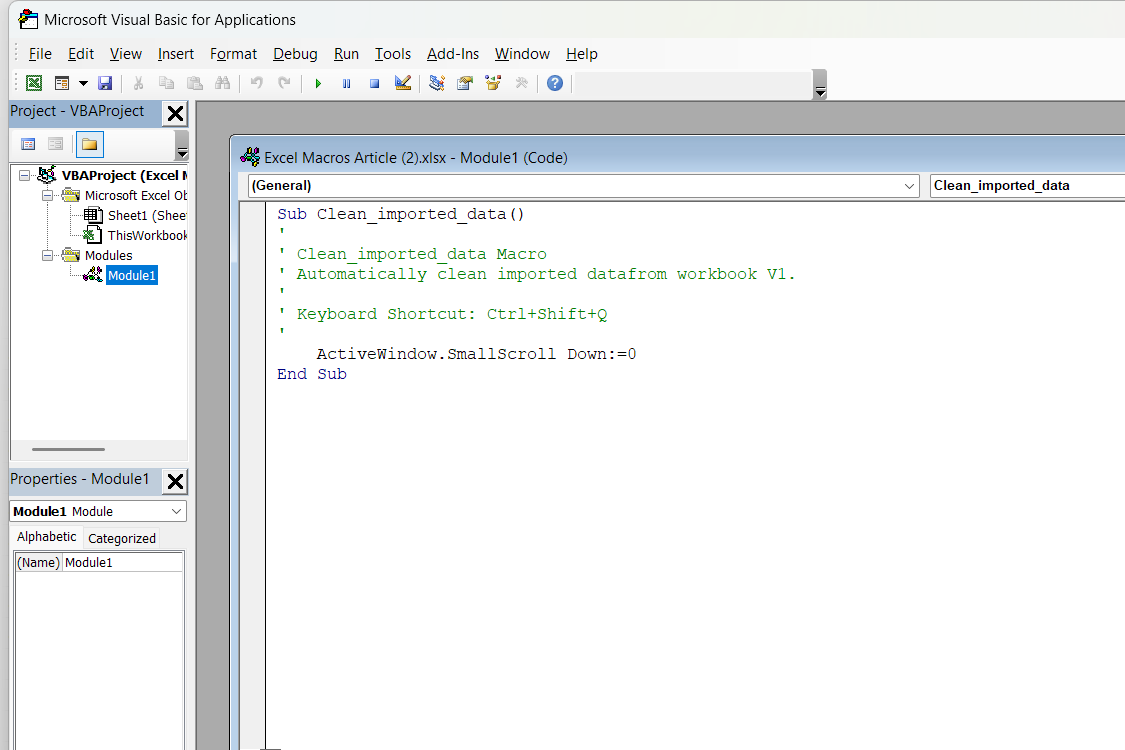Open the Object Browser toolbar icon
1125x750 pixels.
[493, 83]
